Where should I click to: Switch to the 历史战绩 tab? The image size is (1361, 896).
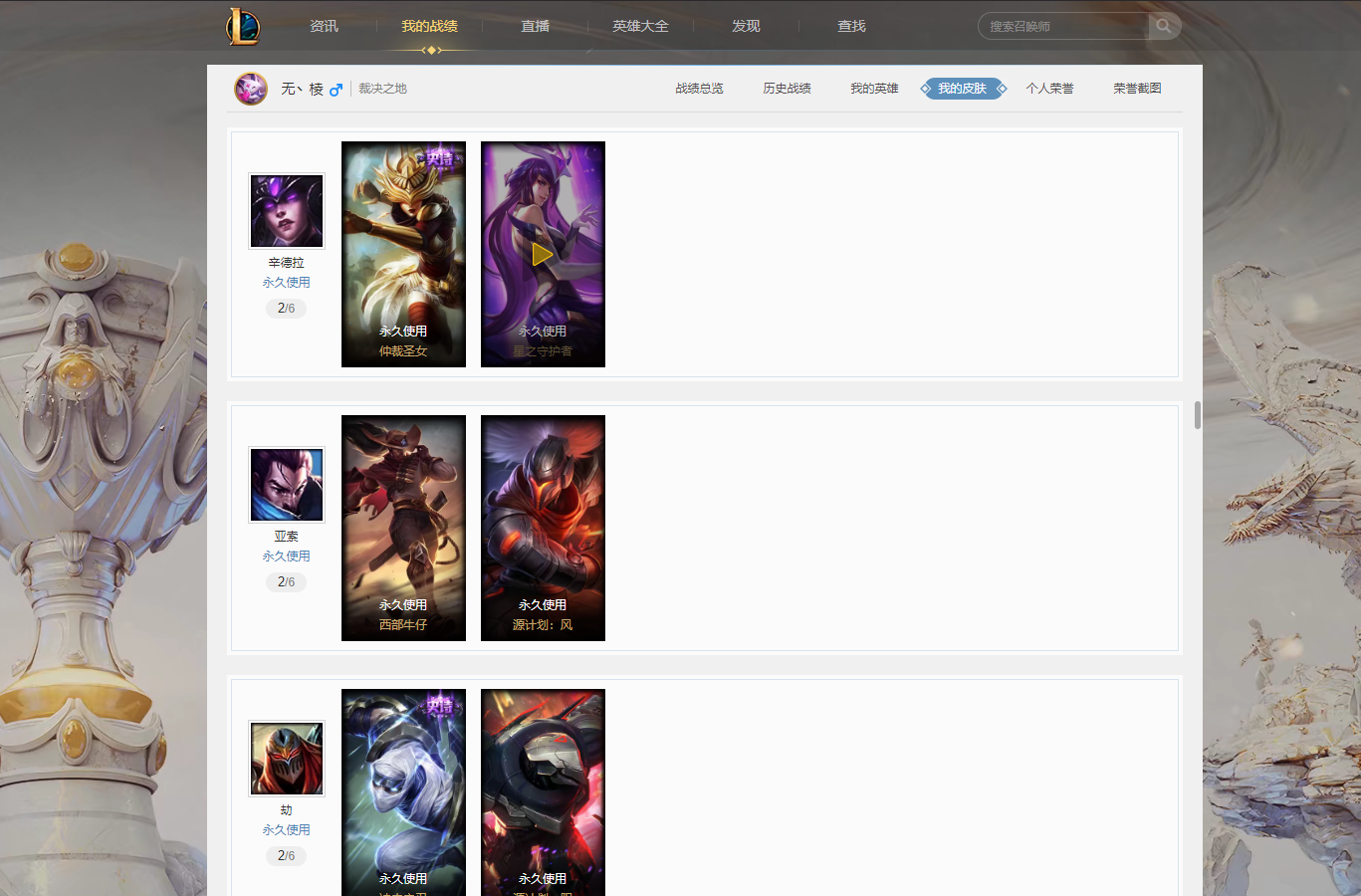(x=787, y=89)
